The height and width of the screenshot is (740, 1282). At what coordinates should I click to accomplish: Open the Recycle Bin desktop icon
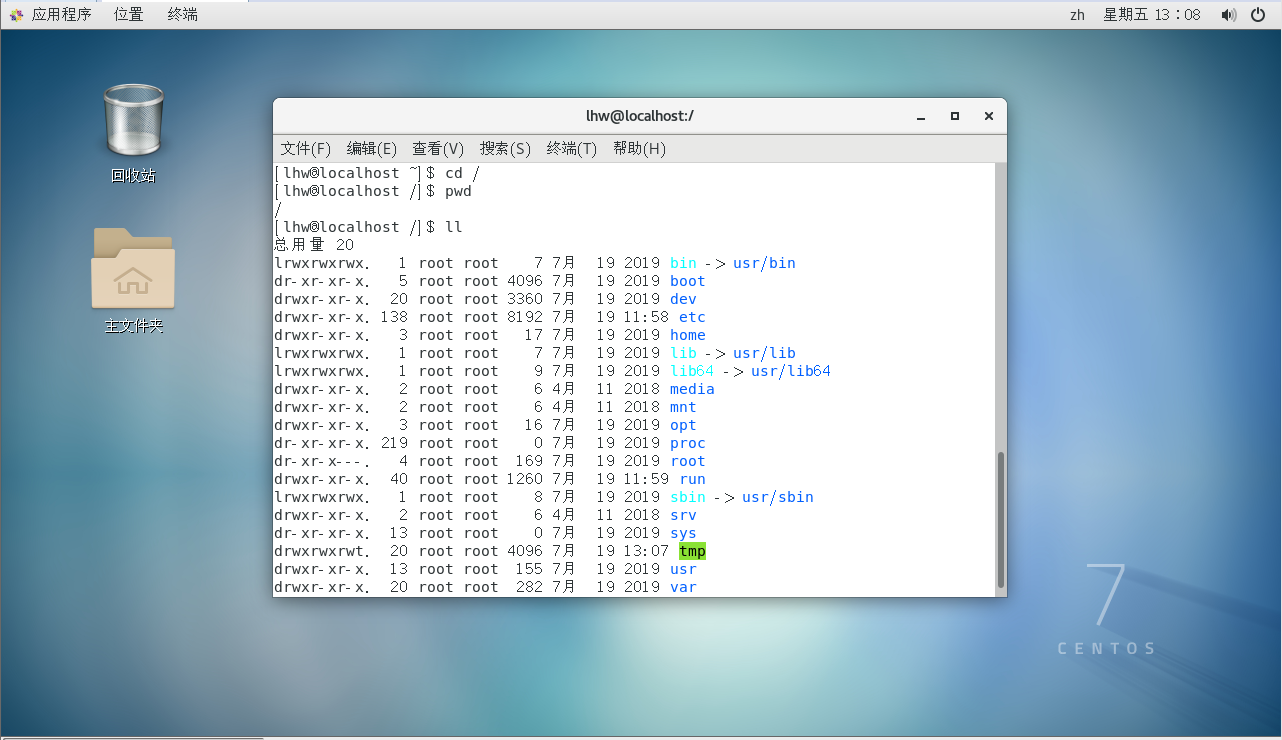[x=133, y=122]
